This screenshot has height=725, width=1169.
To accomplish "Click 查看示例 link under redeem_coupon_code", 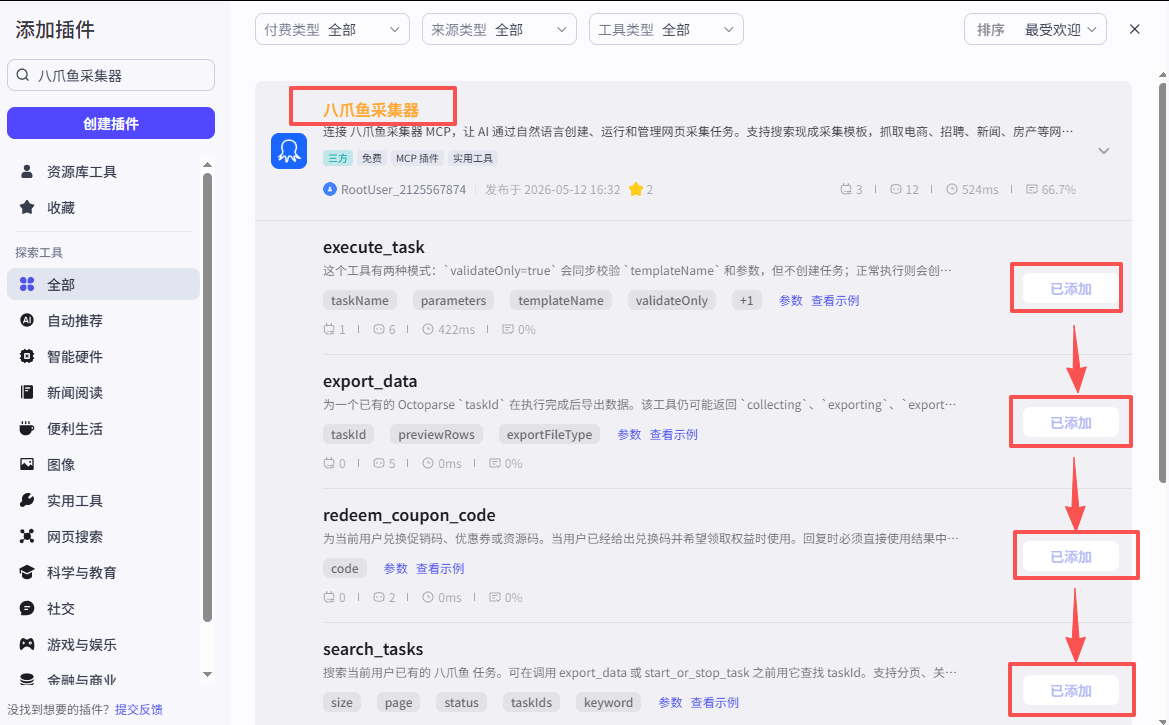I will 440,568.
